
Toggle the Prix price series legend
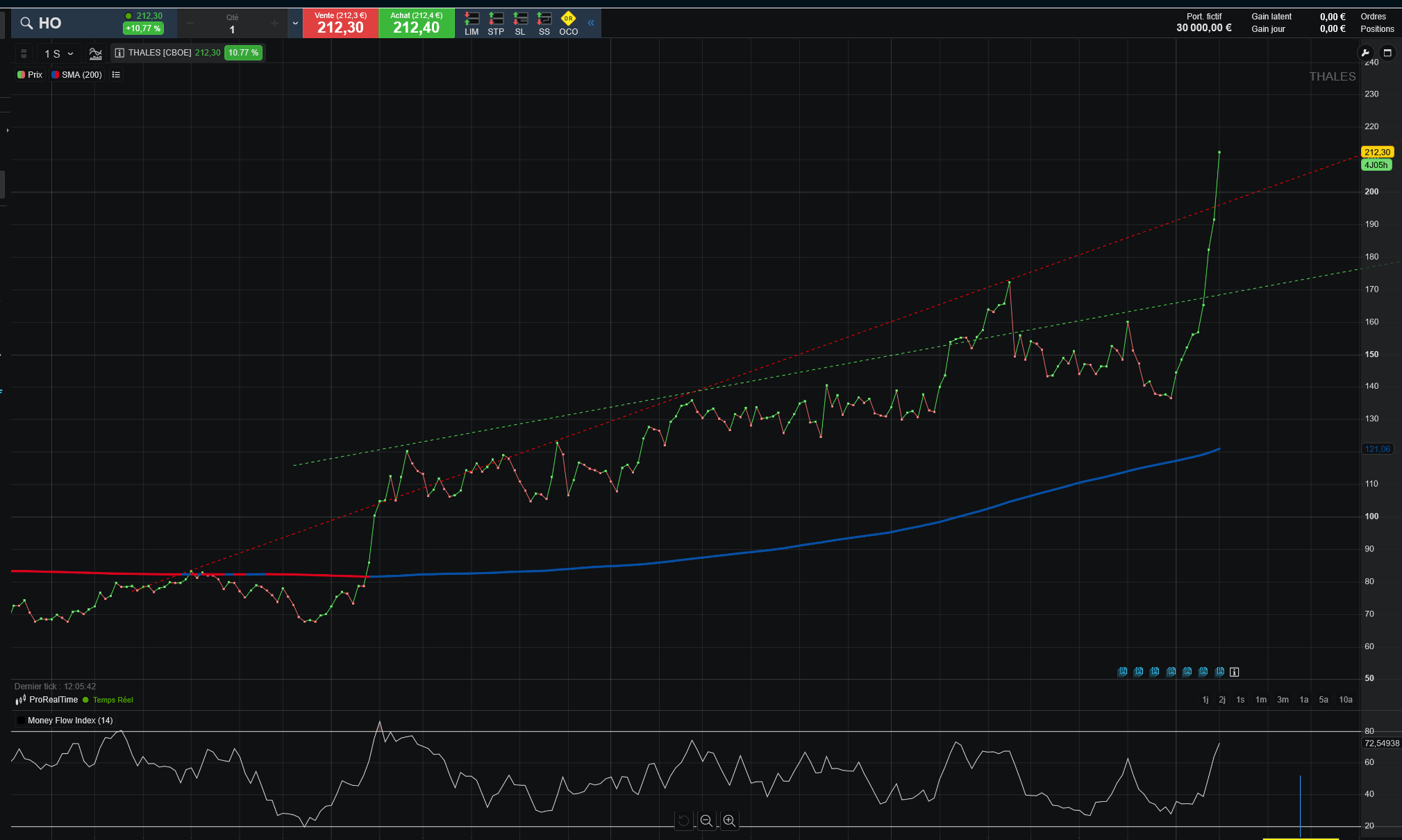coord(30,75)
